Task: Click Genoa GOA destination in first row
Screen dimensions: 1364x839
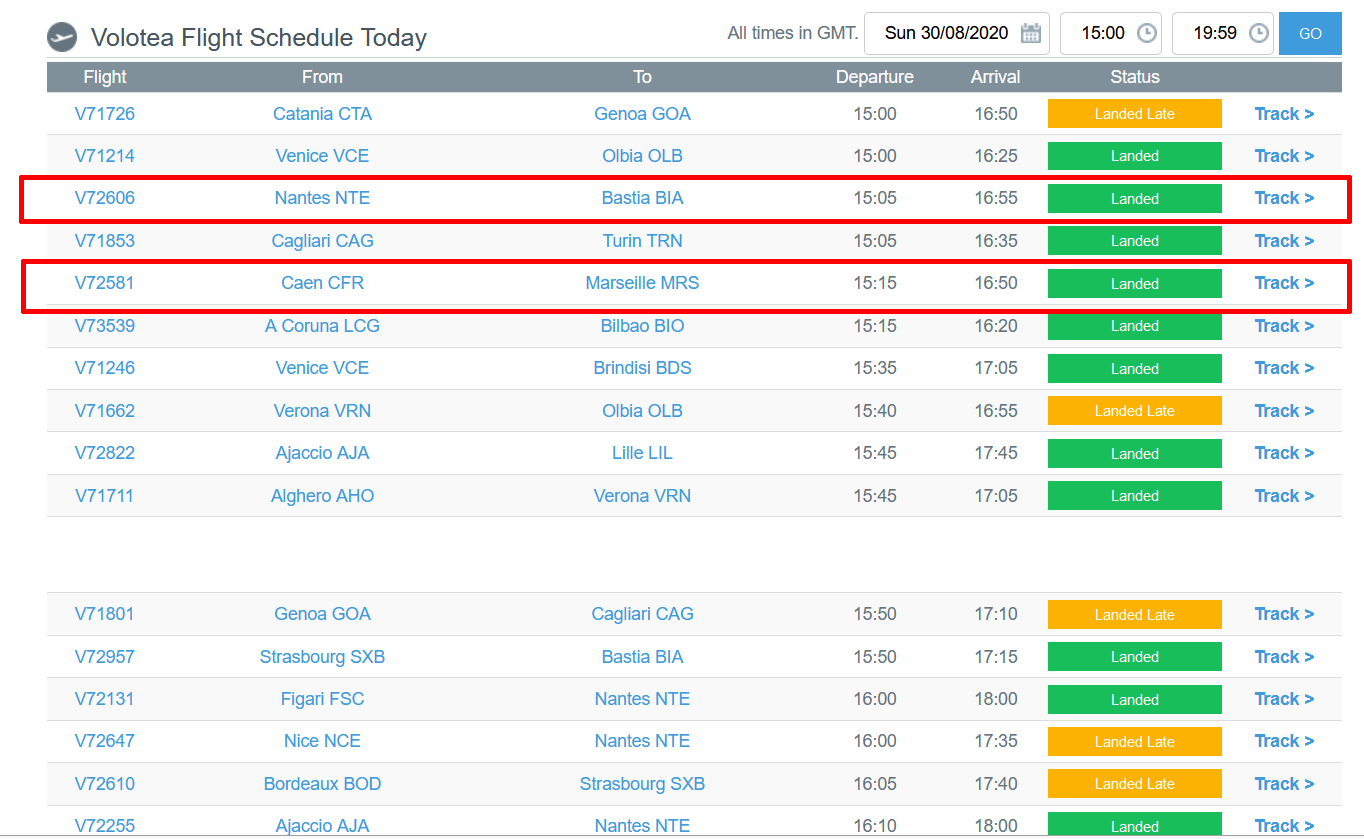Action: [642, 114]
